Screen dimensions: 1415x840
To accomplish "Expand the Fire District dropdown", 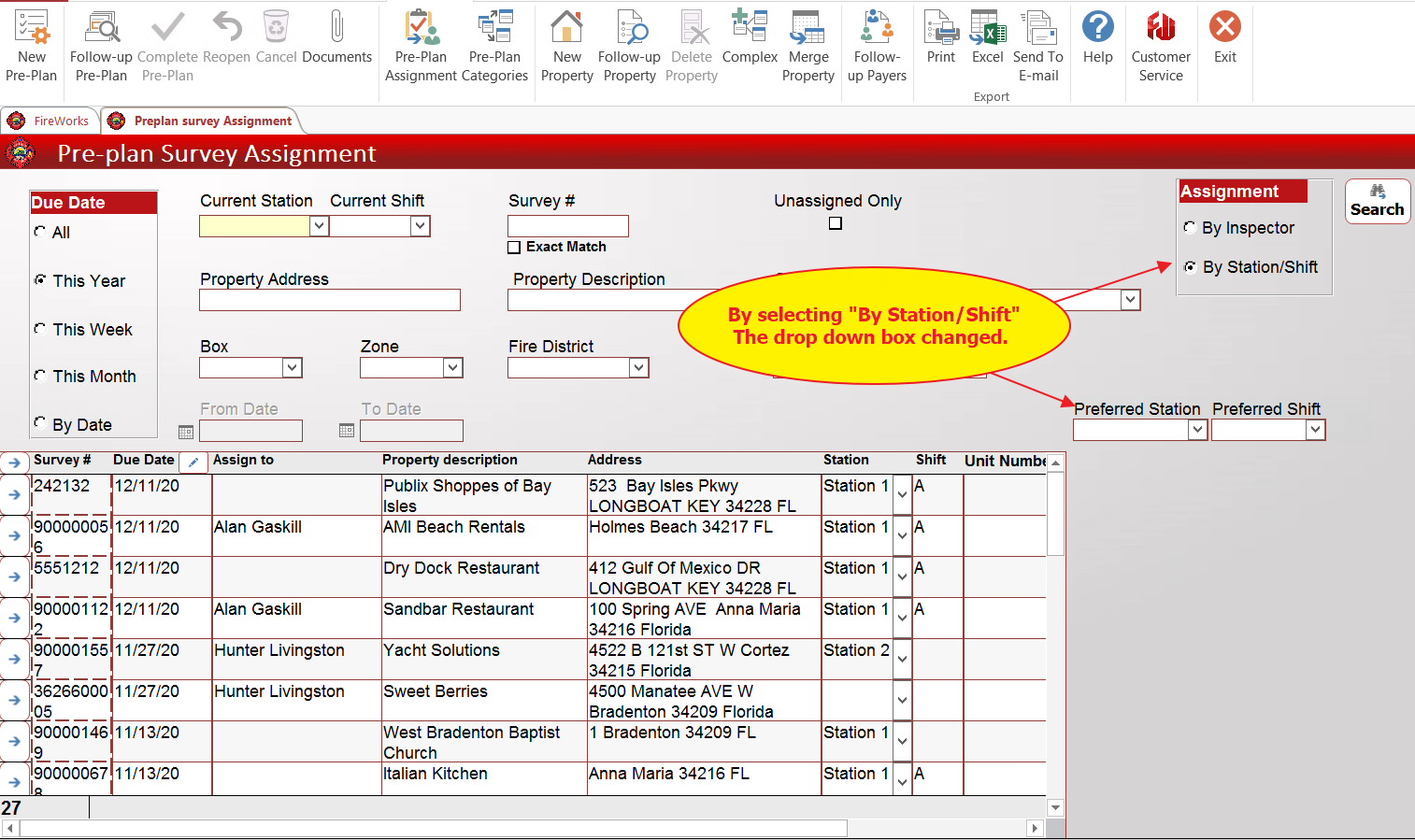I will coord(639,367).
